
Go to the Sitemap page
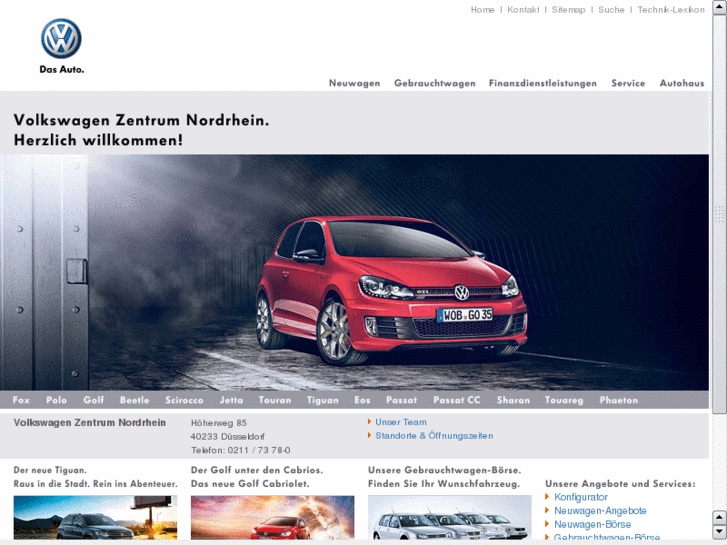tap(568, 10)
